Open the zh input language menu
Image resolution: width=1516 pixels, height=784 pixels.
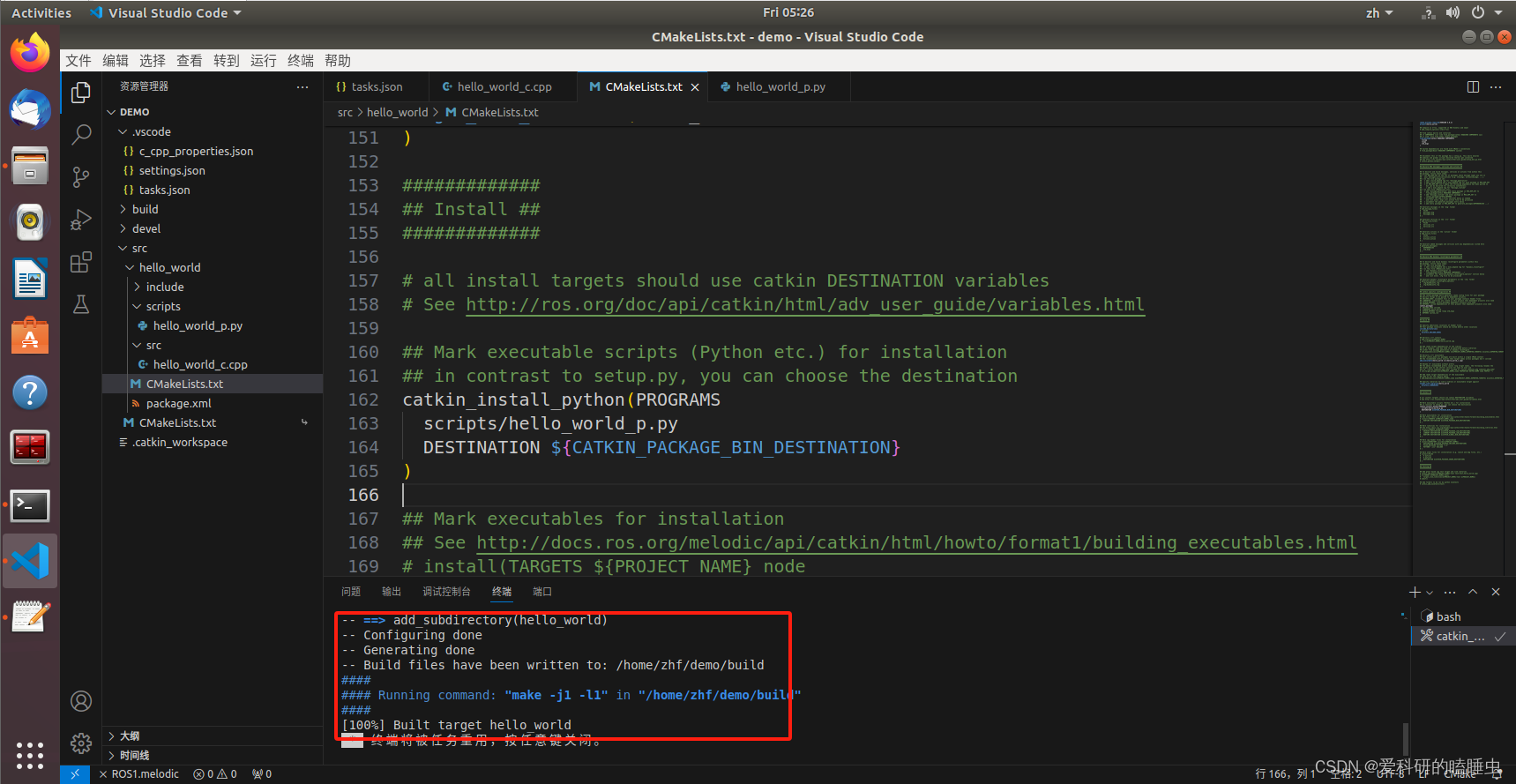pos(1379,12)
